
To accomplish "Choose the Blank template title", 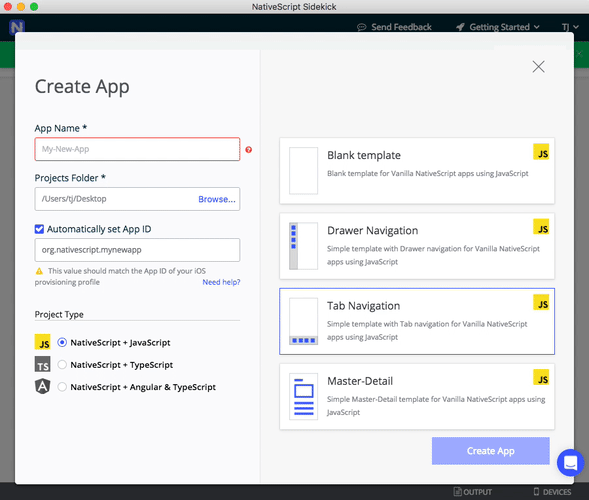I will point(364,155).
